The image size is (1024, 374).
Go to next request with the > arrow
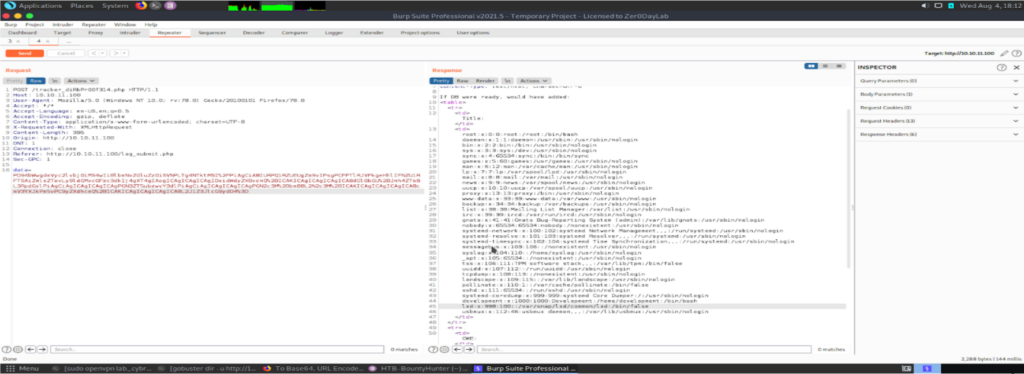coord(115,53)
